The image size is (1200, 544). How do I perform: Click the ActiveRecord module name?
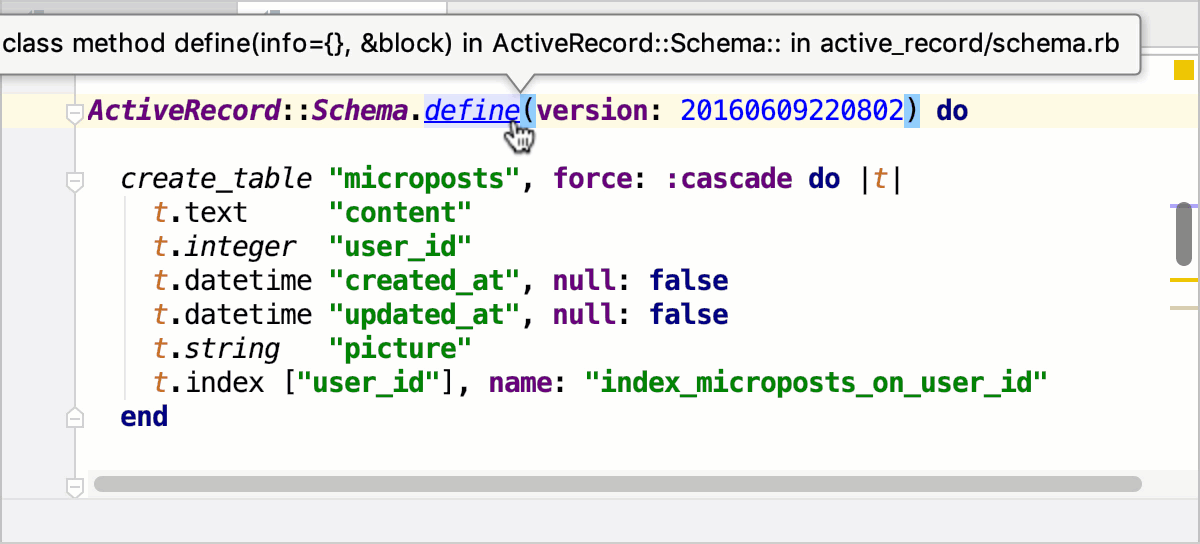tap(183, 110)
